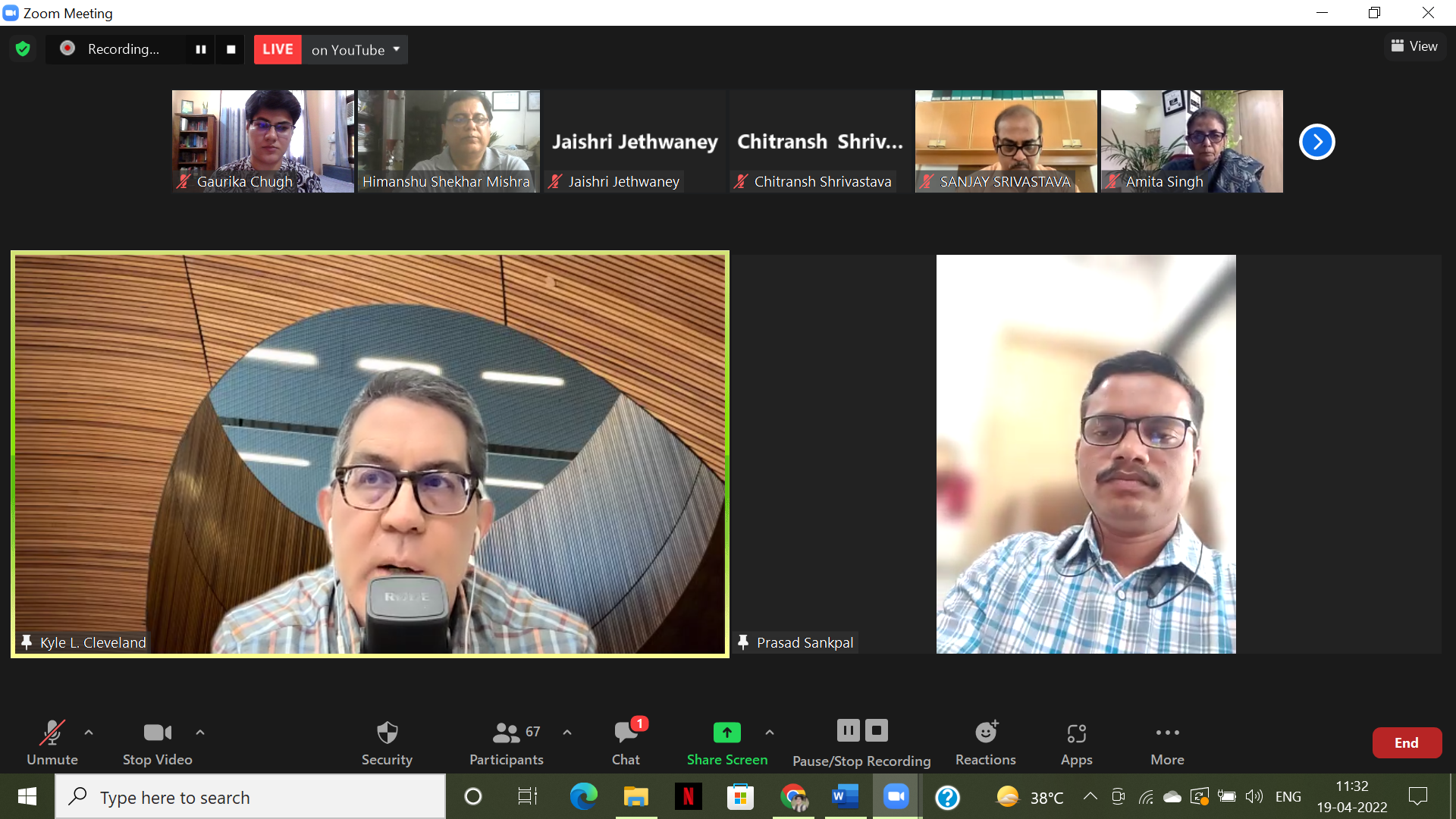Expand share screen options arrow
The height and width of the screenshot is (819, 1456).
coord(770,733)
